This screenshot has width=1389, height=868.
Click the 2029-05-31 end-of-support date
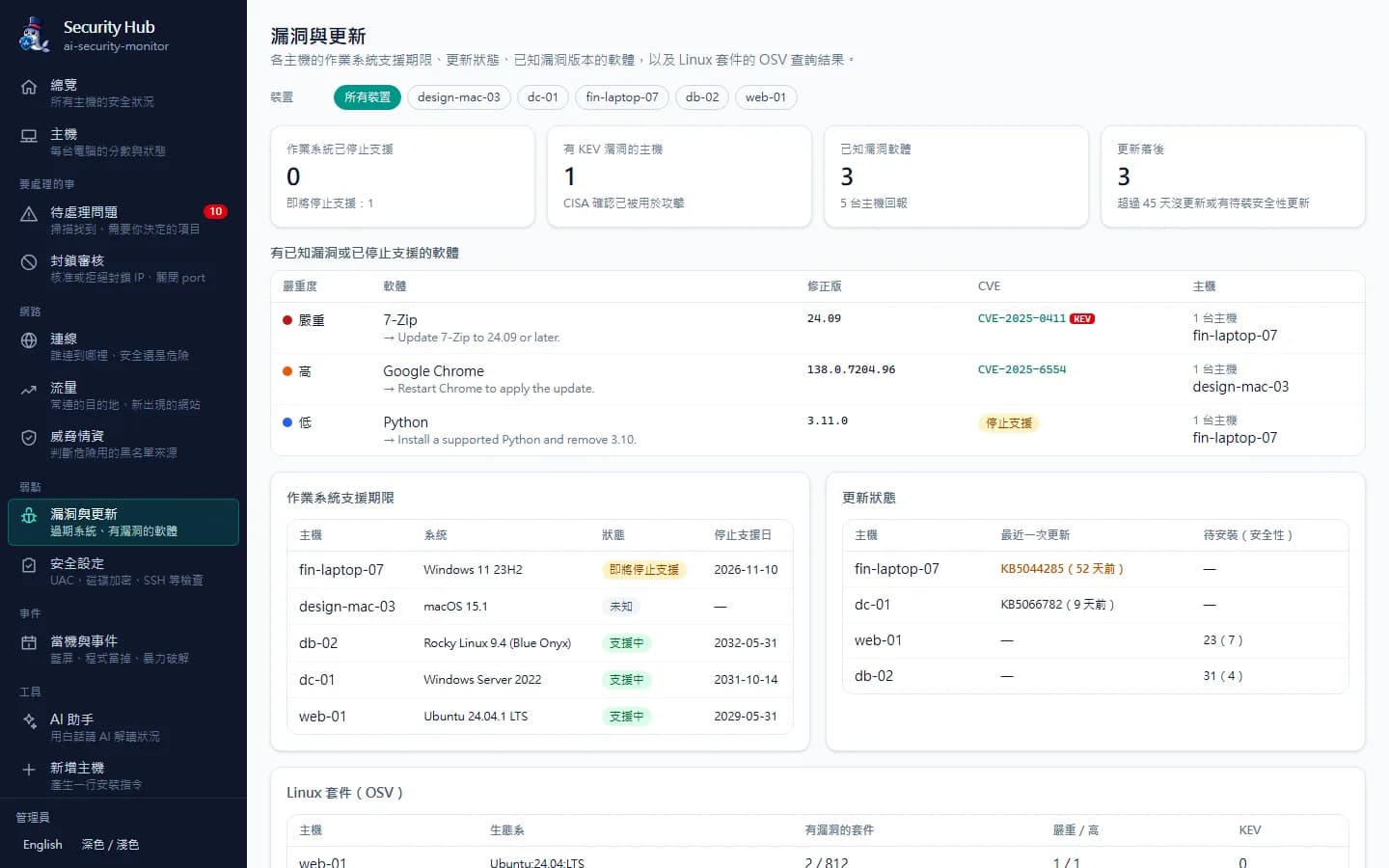(746, 717)
